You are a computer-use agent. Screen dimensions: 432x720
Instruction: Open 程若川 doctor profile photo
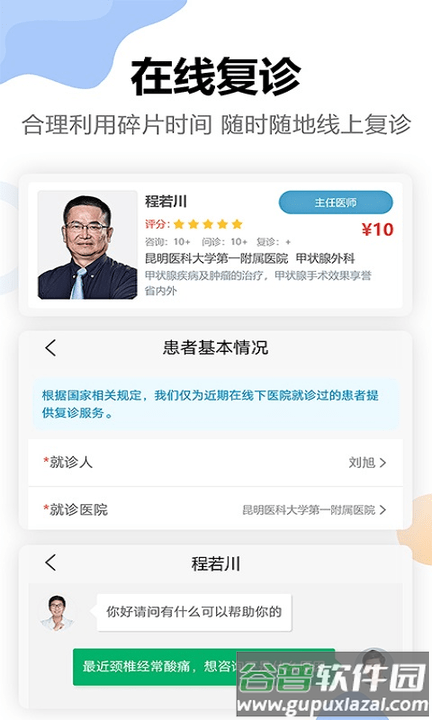(x=88, y=245)
